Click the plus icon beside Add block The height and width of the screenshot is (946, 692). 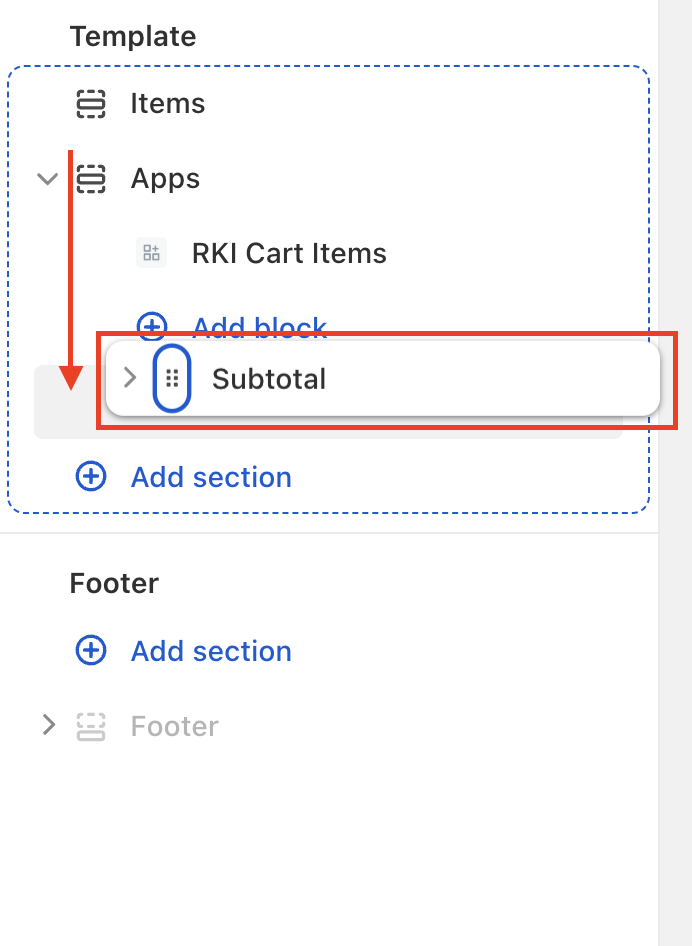pyautogui.click(x=152, y=324)
